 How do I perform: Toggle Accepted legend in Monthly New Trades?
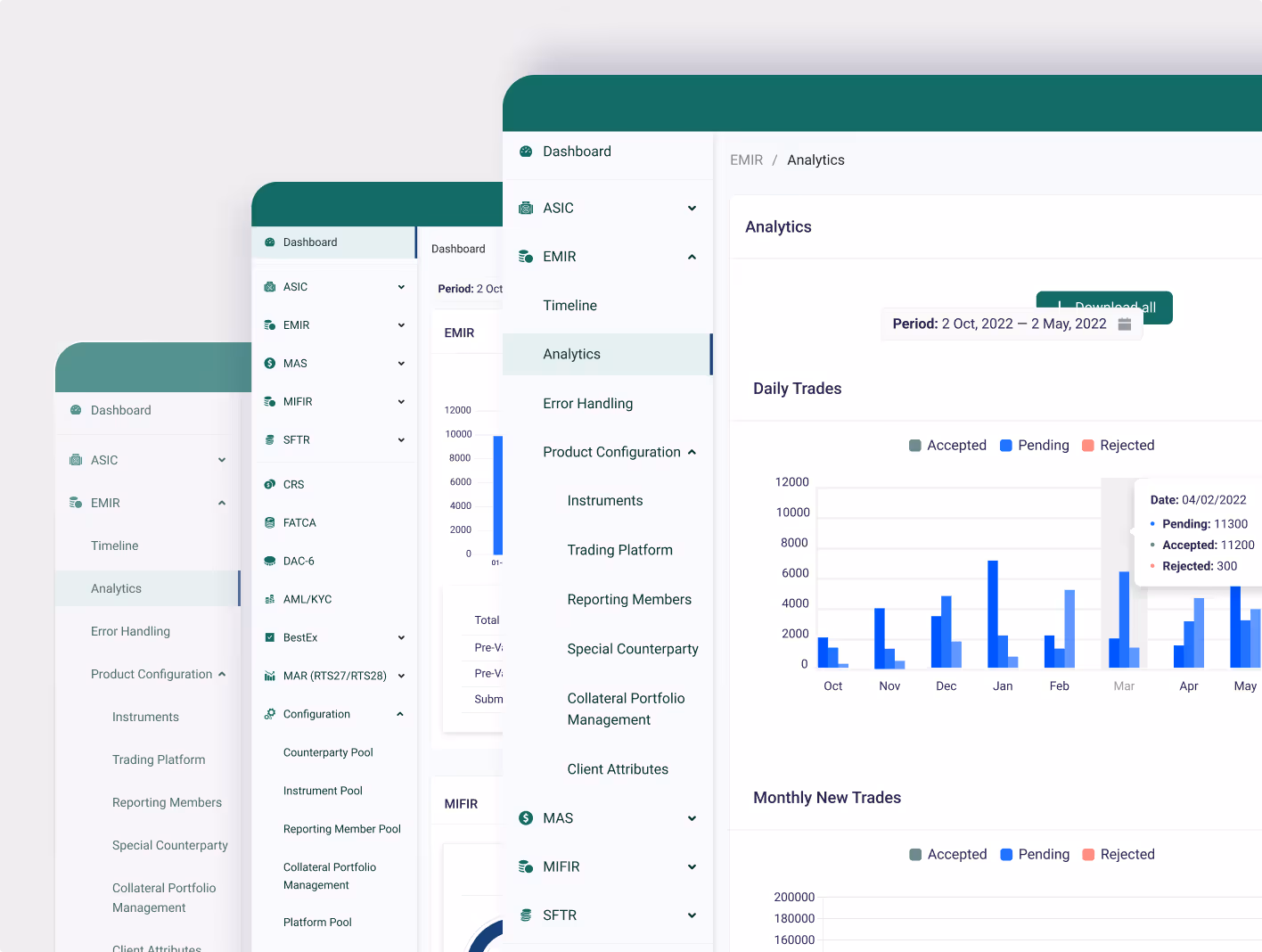pos(948,855)
